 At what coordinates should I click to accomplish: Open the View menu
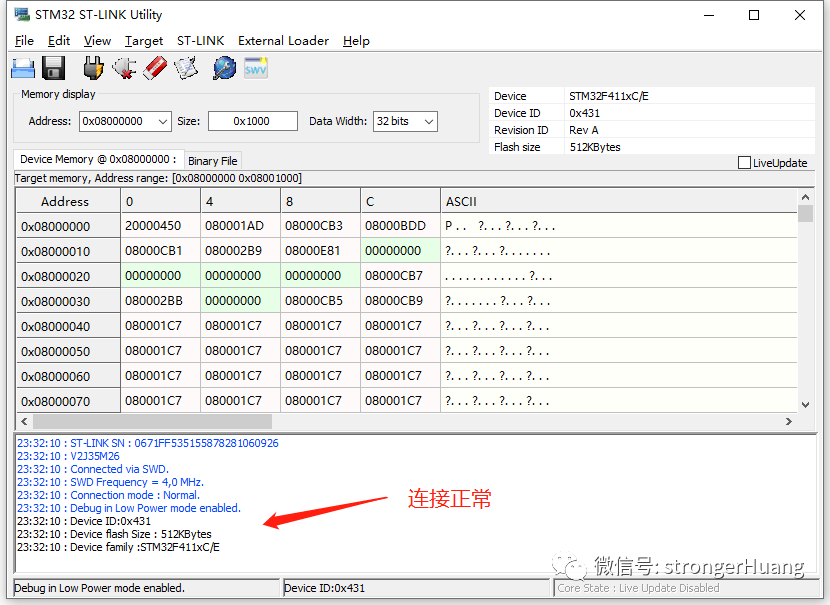click(97, 41)
